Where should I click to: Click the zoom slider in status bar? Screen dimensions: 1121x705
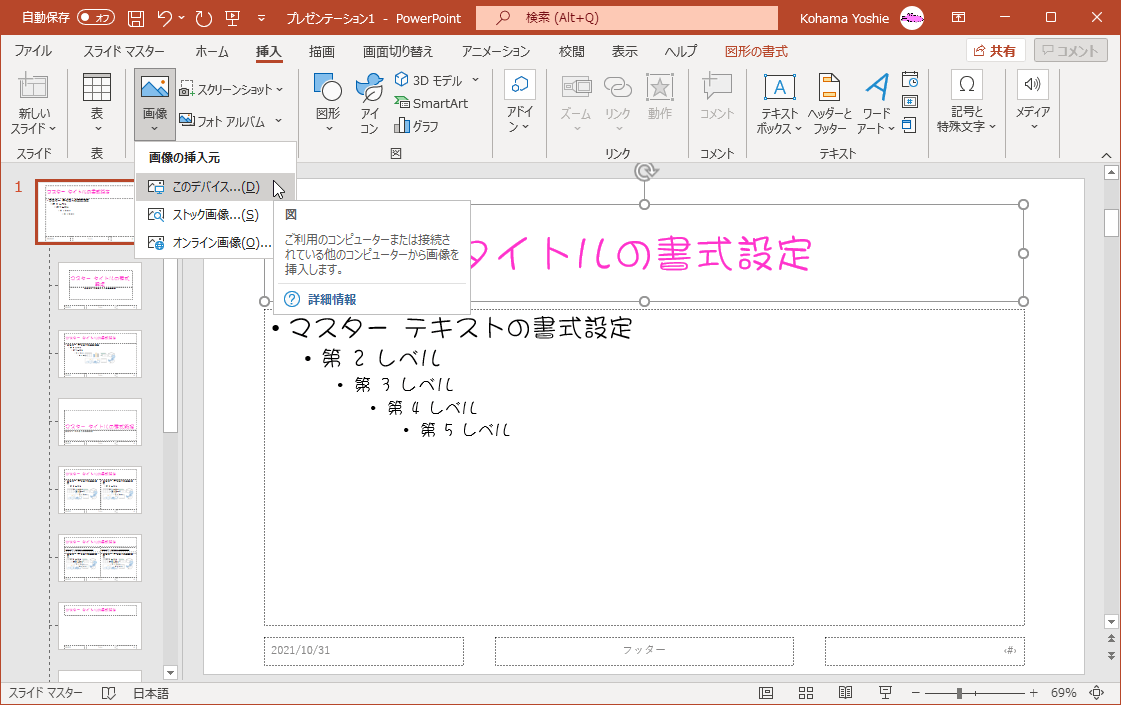959,693
